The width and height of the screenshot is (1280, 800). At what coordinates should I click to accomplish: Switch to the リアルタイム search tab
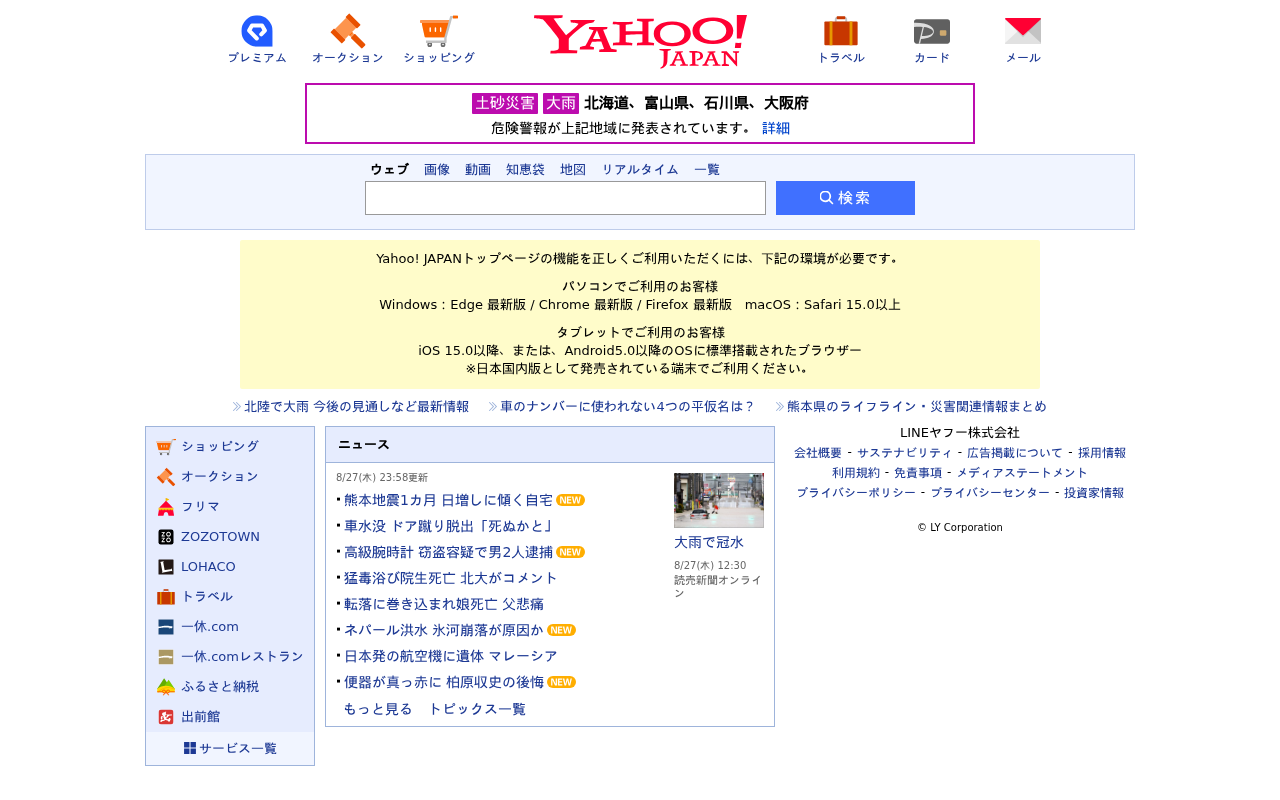pos(640,170)
